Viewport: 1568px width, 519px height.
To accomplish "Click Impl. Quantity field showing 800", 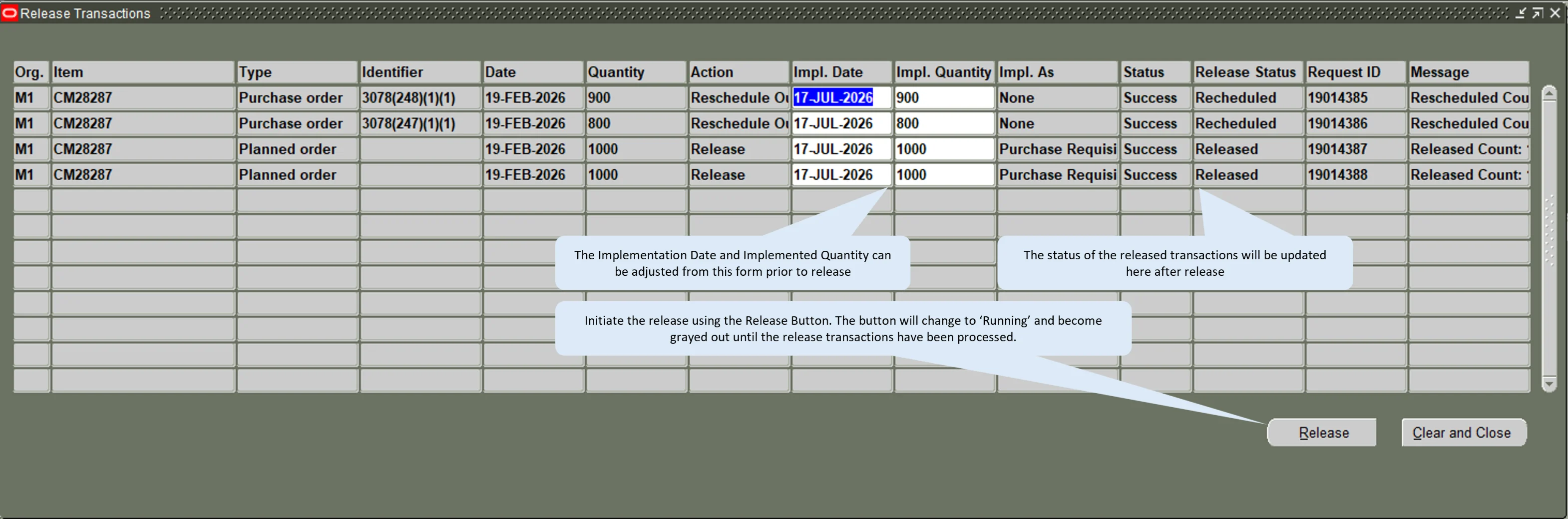I will 945,123.
